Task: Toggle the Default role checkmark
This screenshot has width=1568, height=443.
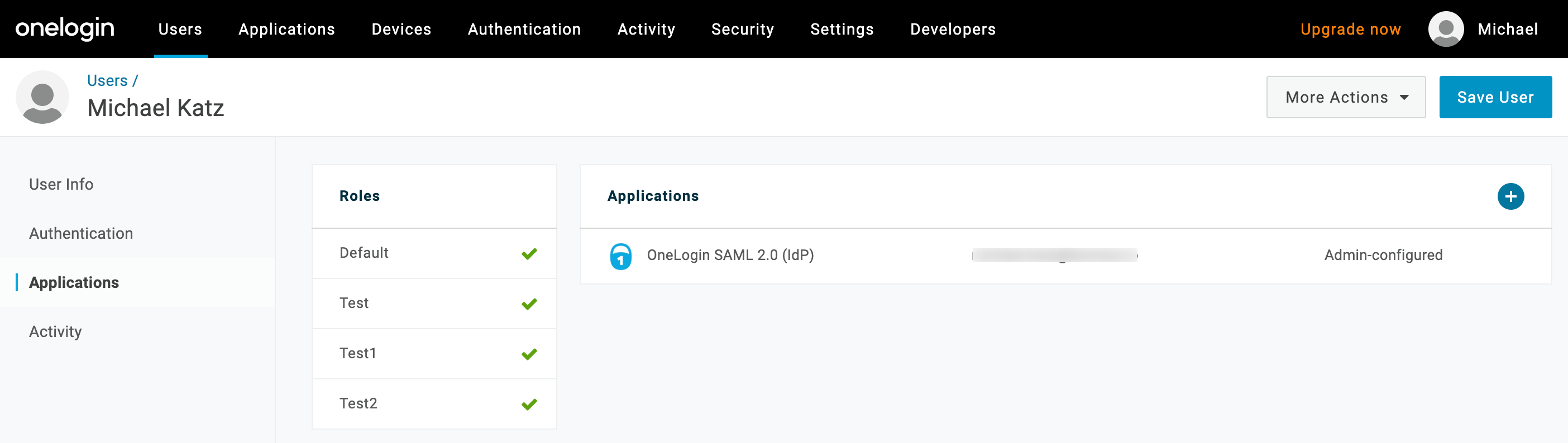Action: 529,254
